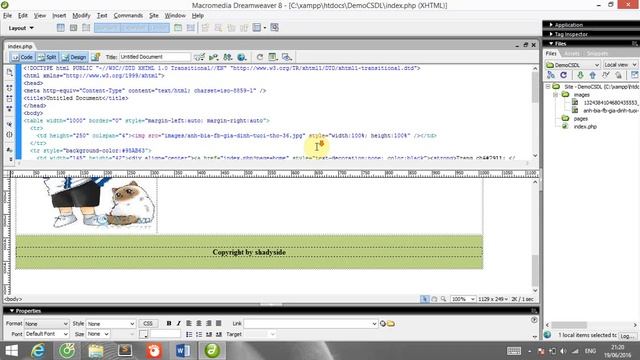This screenshot has width=640, height=360.
Task: Click the Insert Table icon
Action: point(60,28)
